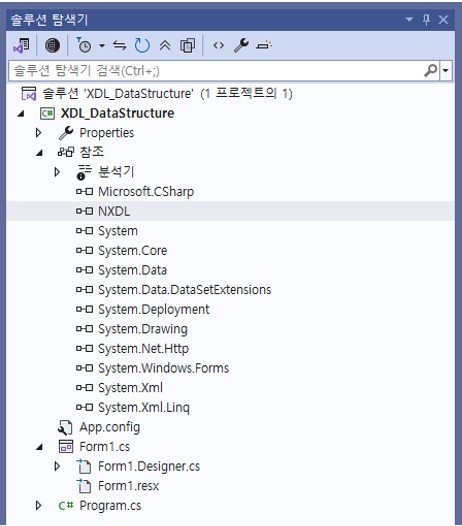This screenshot has height=526, width=462.
Task: Click the View Code angle-brackets icon
Action: point(218,45)
